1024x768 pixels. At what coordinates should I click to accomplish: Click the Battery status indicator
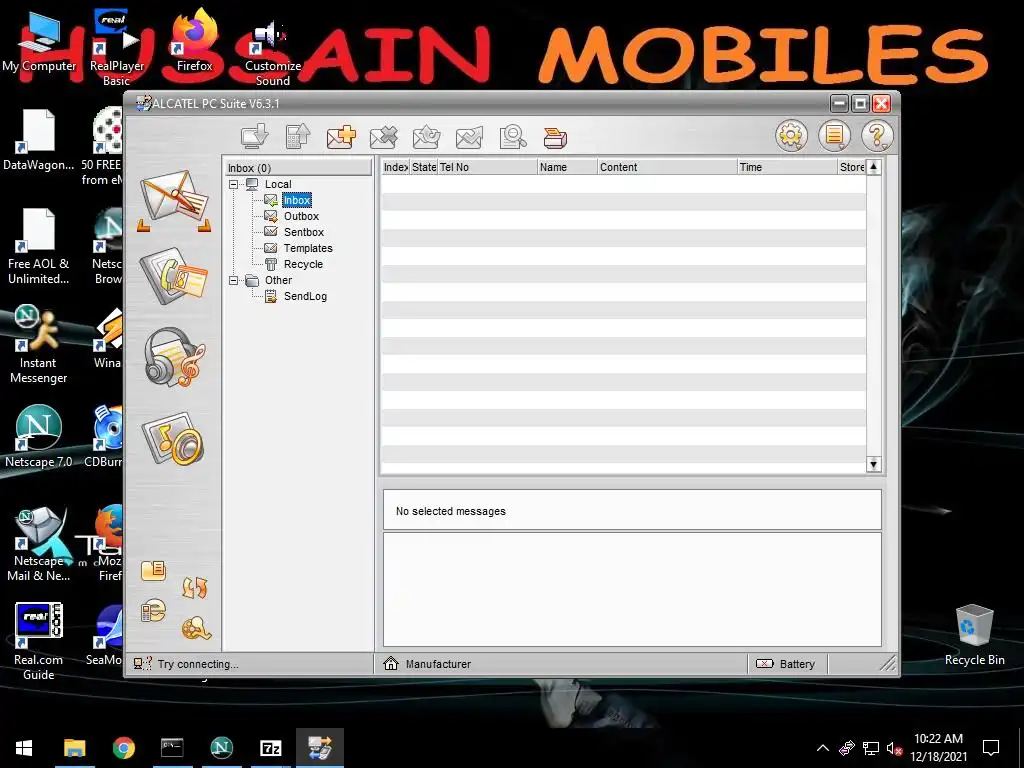(786, 664)
